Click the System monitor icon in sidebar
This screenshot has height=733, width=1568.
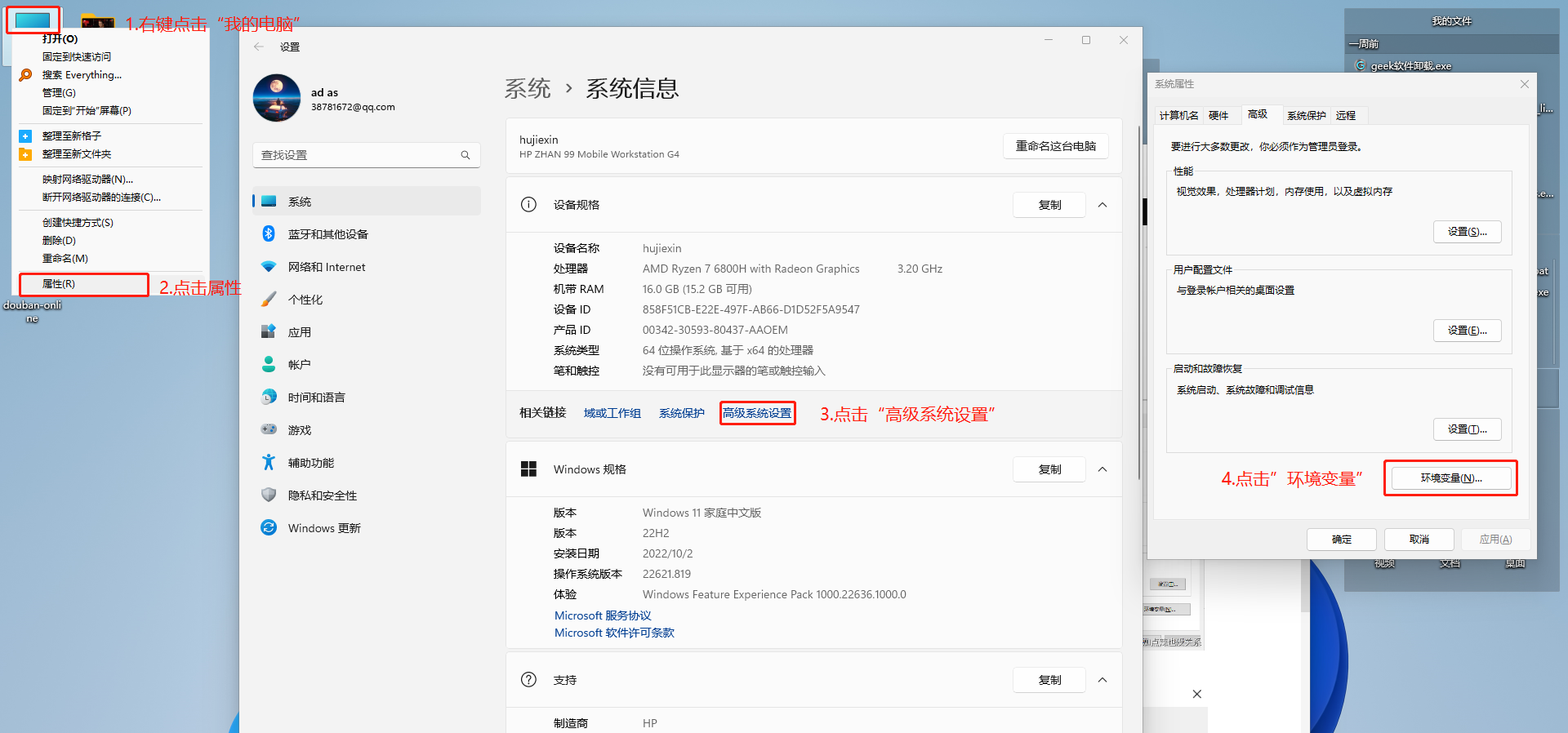coord(269,201)
